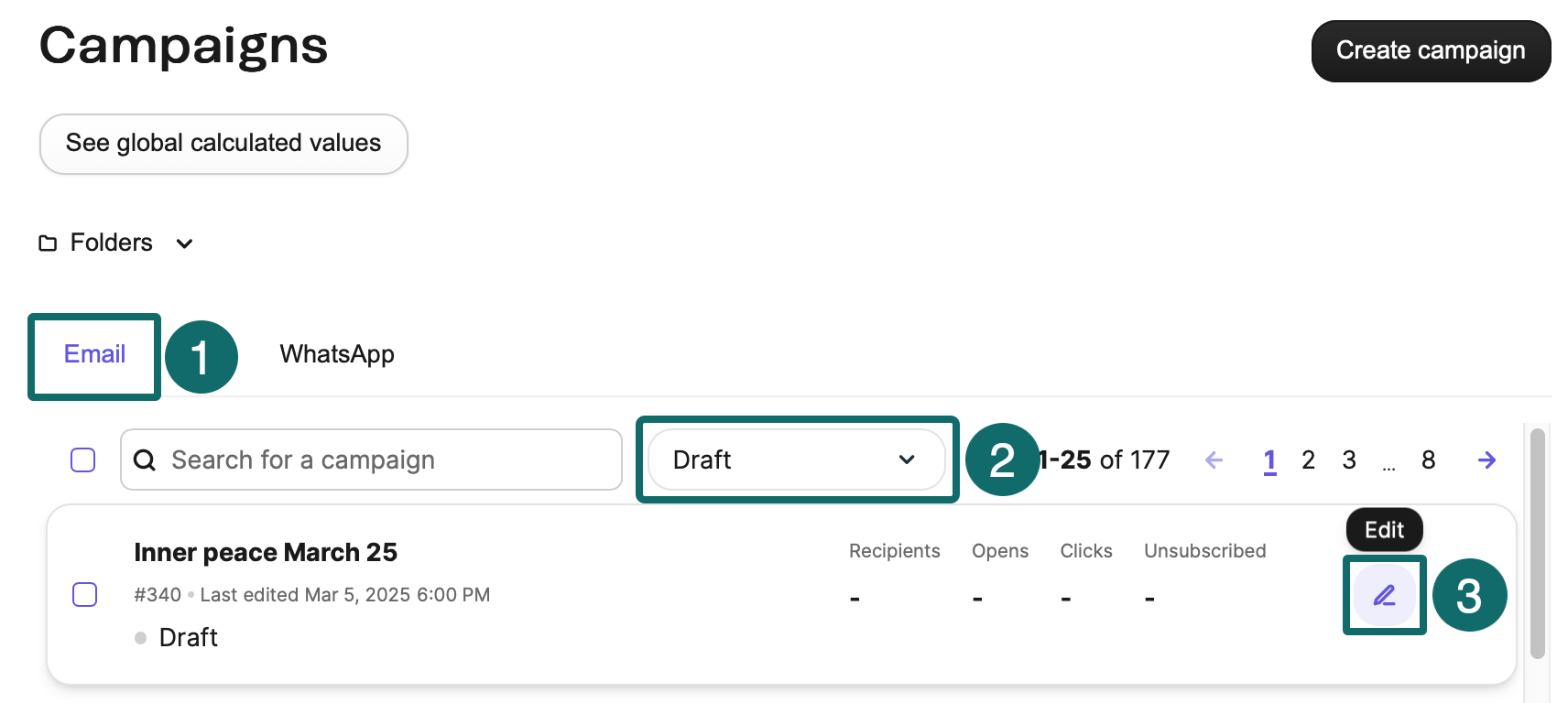Click the pencil Edit icon
Screen dimensions: 1568x703
[1384, 596]
